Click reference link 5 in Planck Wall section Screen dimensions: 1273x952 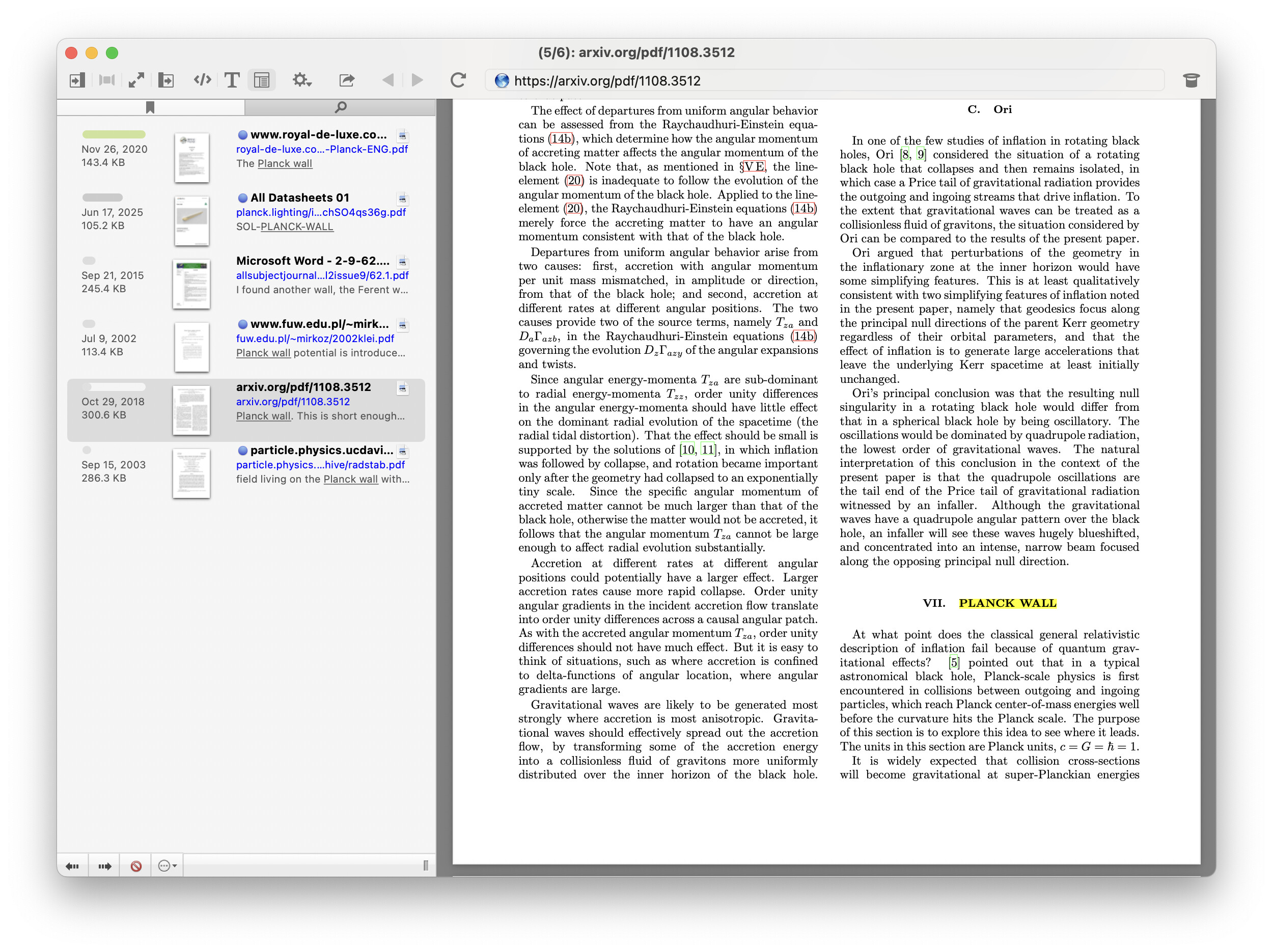tap(954, 662)
